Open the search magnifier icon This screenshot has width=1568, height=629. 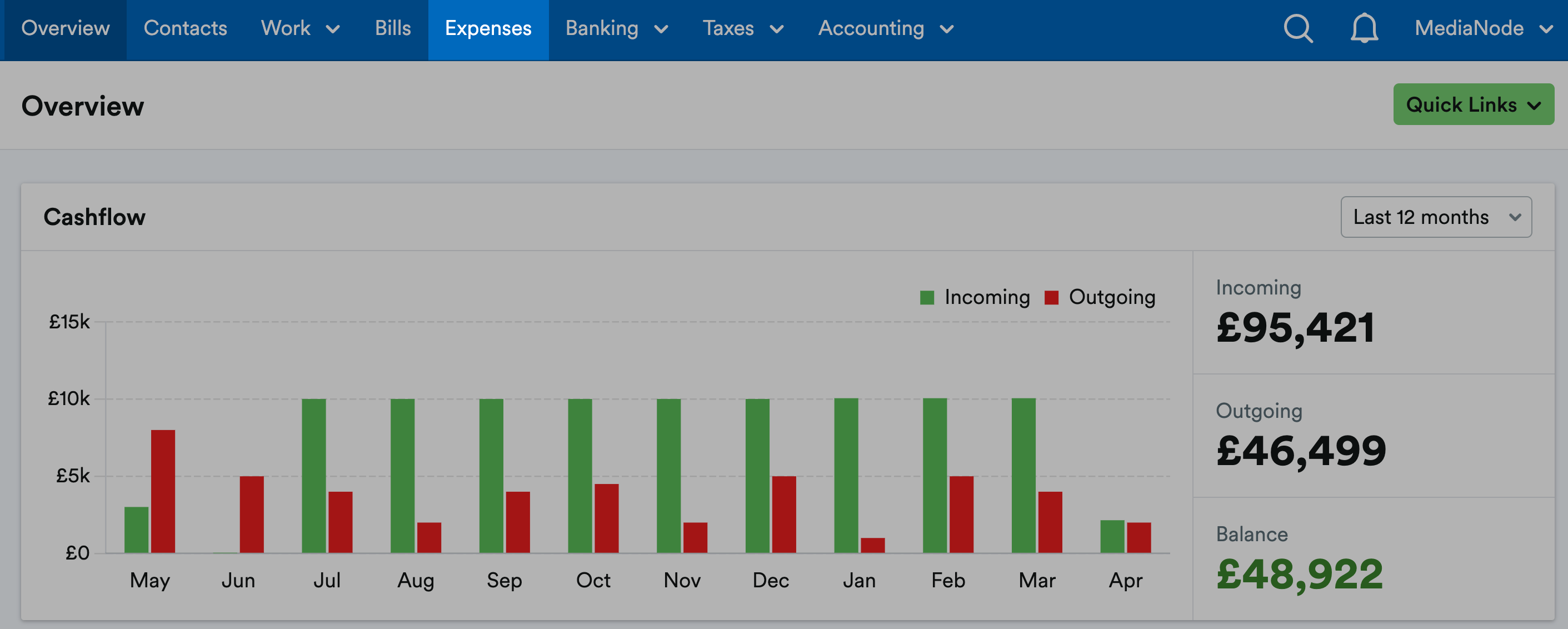pyautogui.click(x=1298, y=28)
